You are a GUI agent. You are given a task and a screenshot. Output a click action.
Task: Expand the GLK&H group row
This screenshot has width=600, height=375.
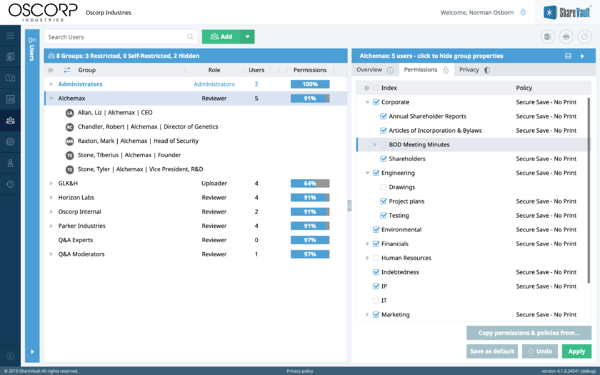click(x=51, y=183)
